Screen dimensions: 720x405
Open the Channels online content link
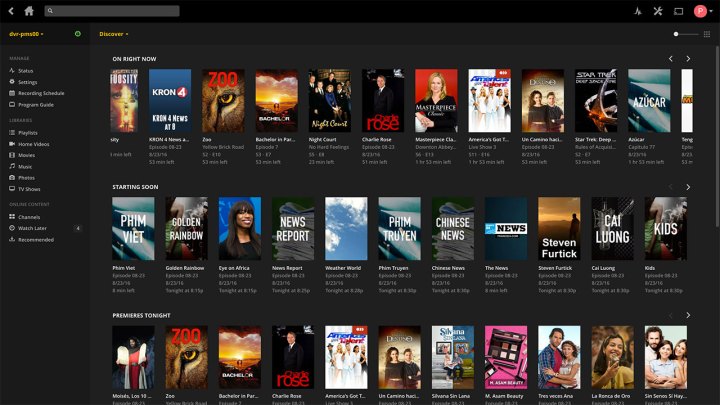(x=29, y=217)
